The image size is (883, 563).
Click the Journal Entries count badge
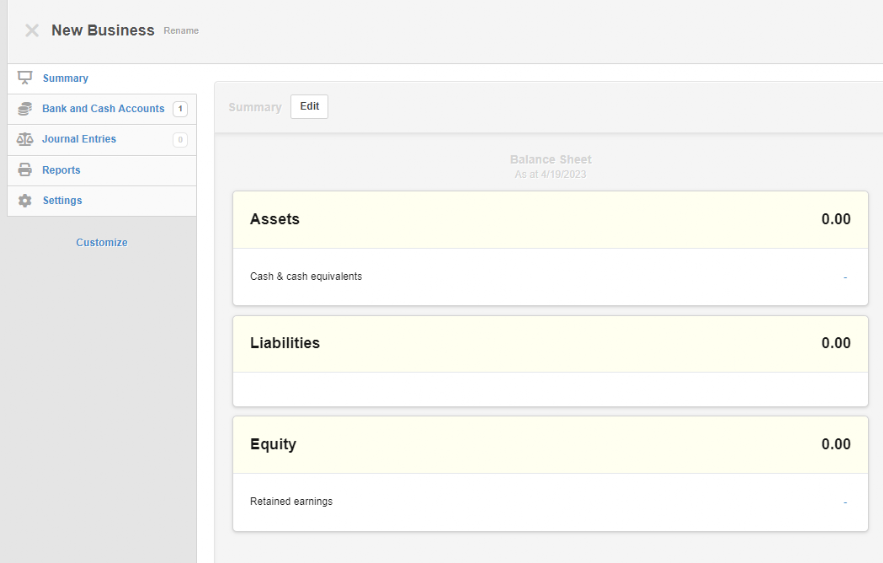pyautogui.click(x=180, y=140)
